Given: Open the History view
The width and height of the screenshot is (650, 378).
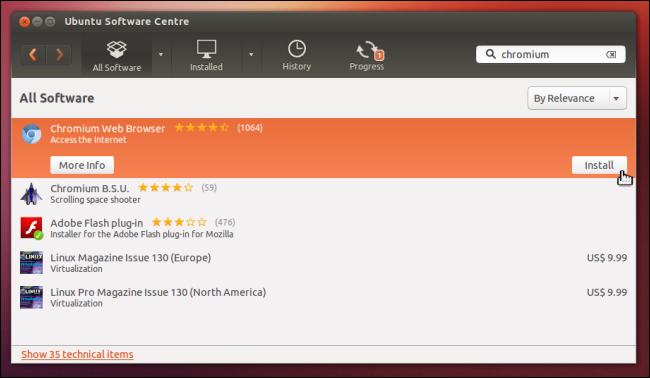Looking at the screenshot, I should point(297,56).
